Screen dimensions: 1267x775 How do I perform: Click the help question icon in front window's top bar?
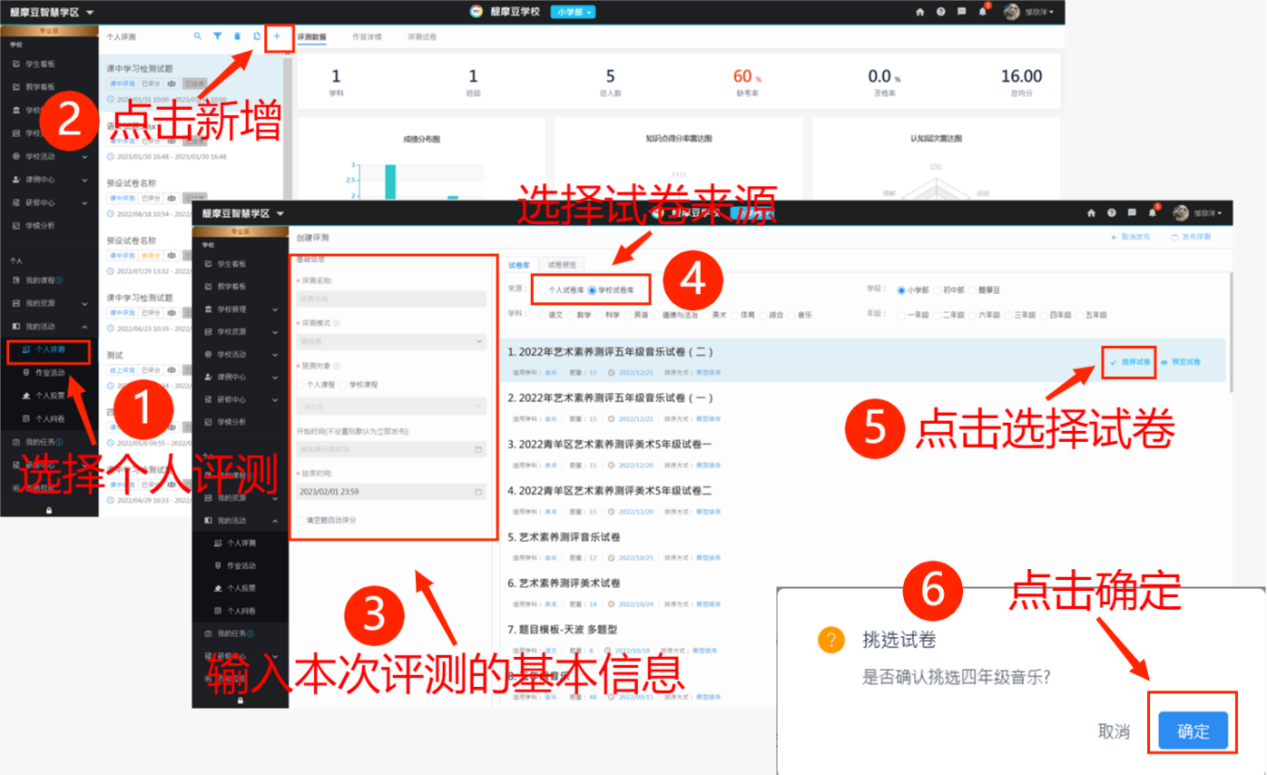point(1111,213)
